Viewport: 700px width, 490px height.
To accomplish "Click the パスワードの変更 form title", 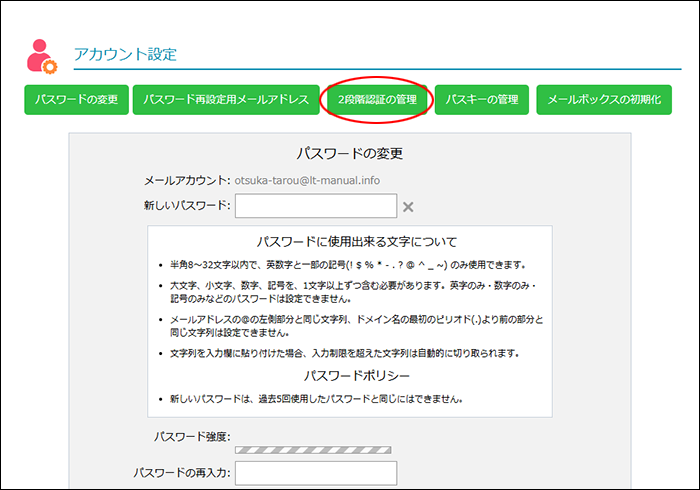I will [349, 154].
